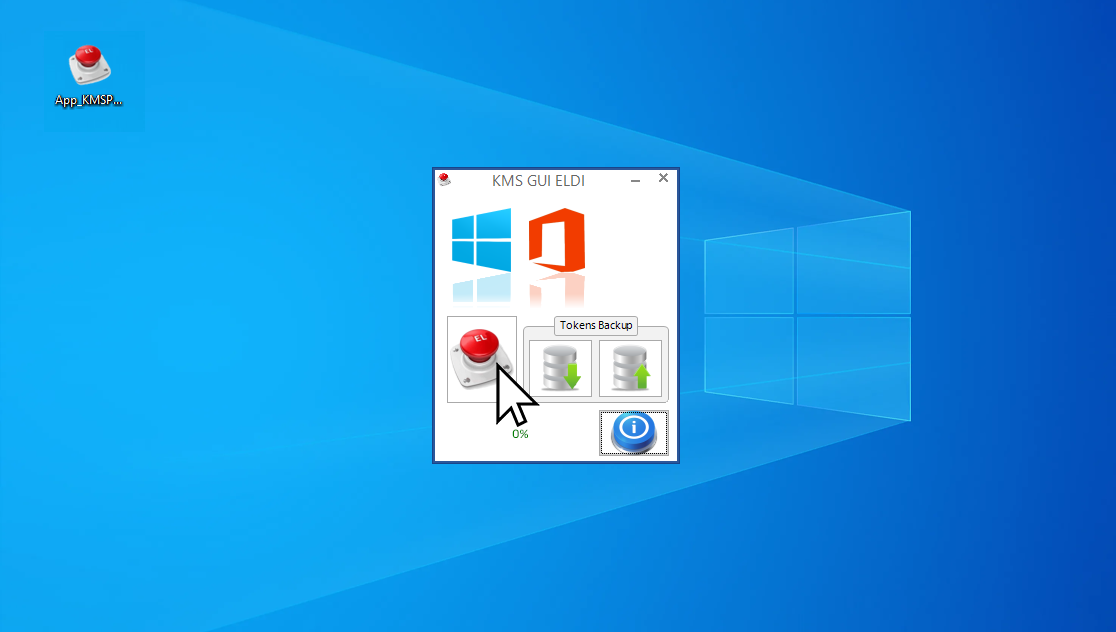Image resolution: width=1116 pixels, height=632 pixels.
Task: Click the tokens restore database icon with up arrow
Action: click(x=631, y=368)
